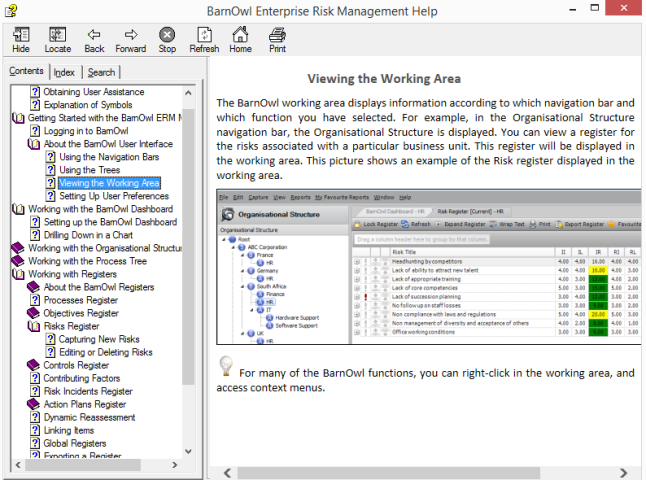The height and width of the screenshot is (480, 646).
Task: Expand the Objectives Register book
Action: [33, 313]
